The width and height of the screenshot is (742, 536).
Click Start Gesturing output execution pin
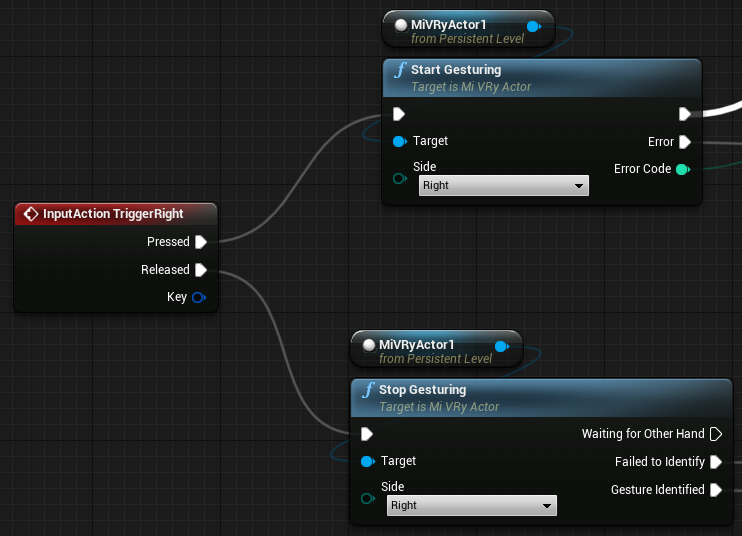coord(685,114)
